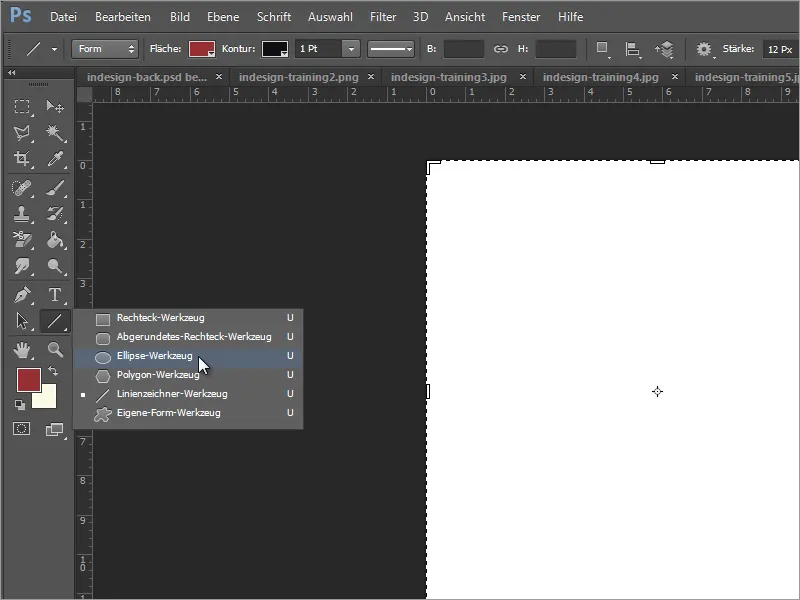
Task: Choose Abgerundetes-Rechteck-Werkzeug from flyout
Action: (188, 337)
